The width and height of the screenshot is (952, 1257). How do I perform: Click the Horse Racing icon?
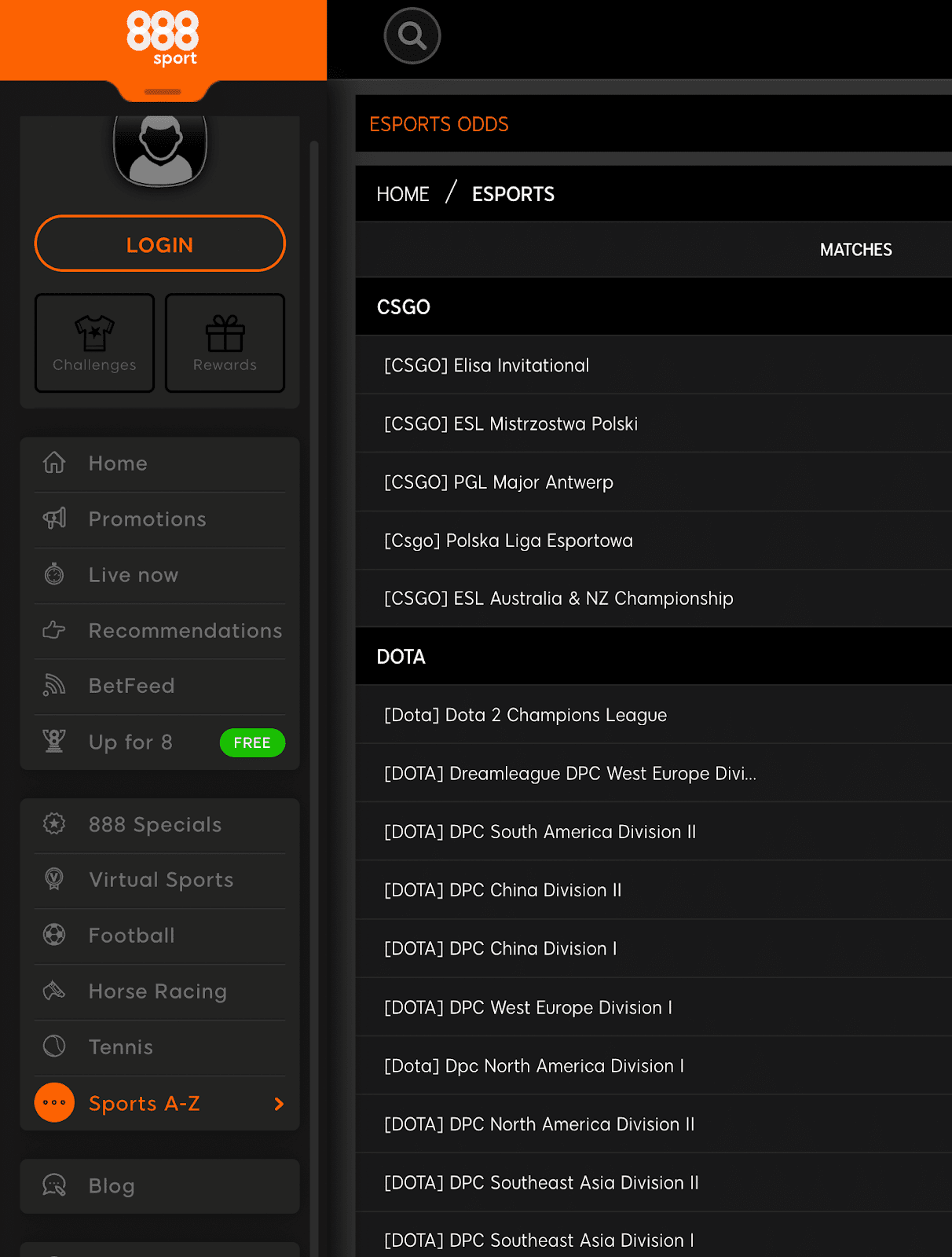pyautogui.click(x=54, y=991)
